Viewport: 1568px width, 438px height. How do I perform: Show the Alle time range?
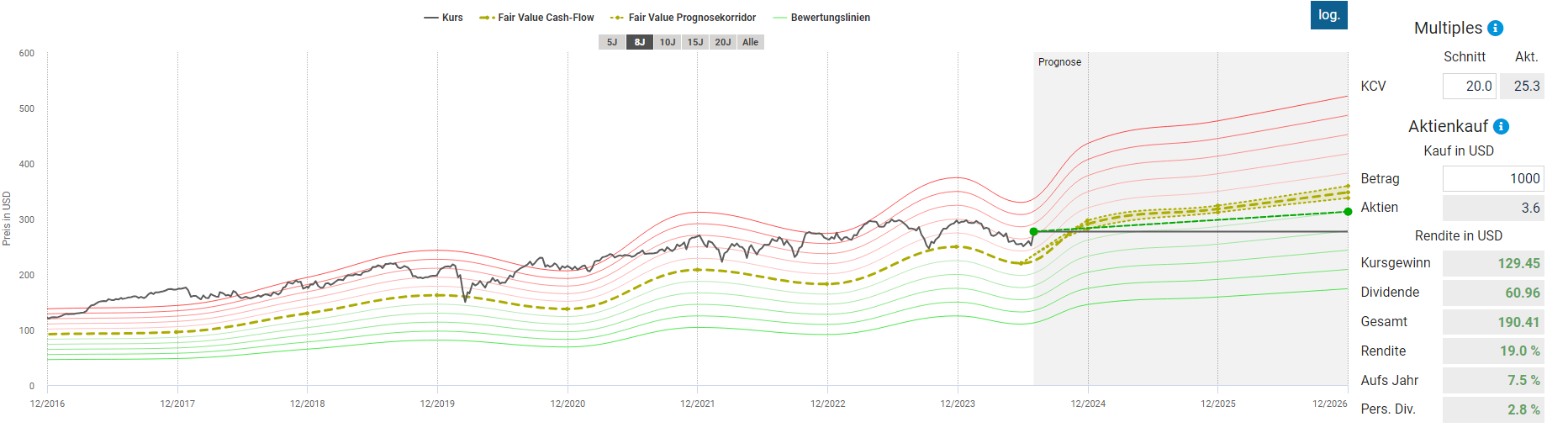click(750, 42)
